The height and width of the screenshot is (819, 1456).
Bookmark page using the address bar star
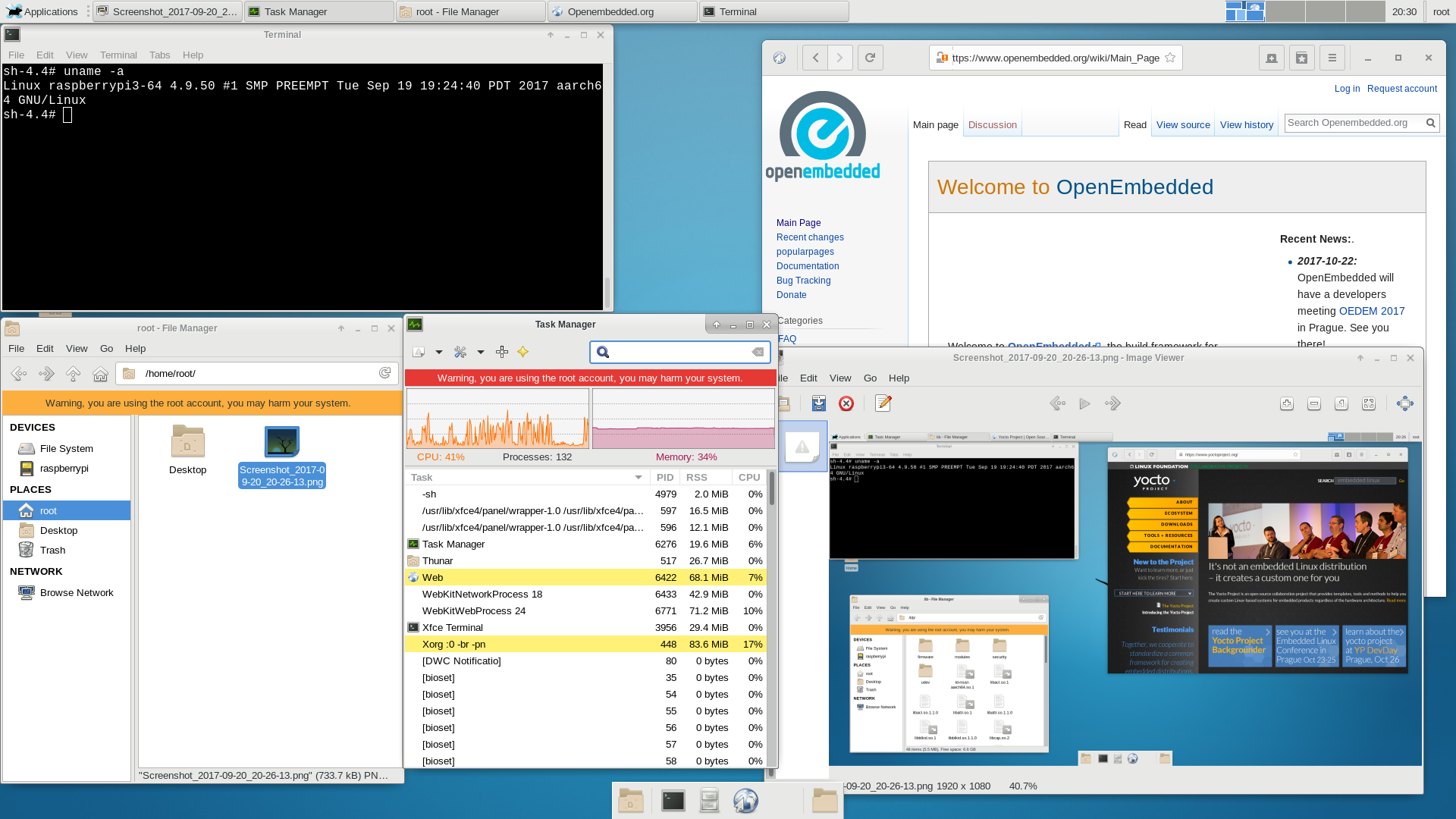click(x=1170, y=58)
